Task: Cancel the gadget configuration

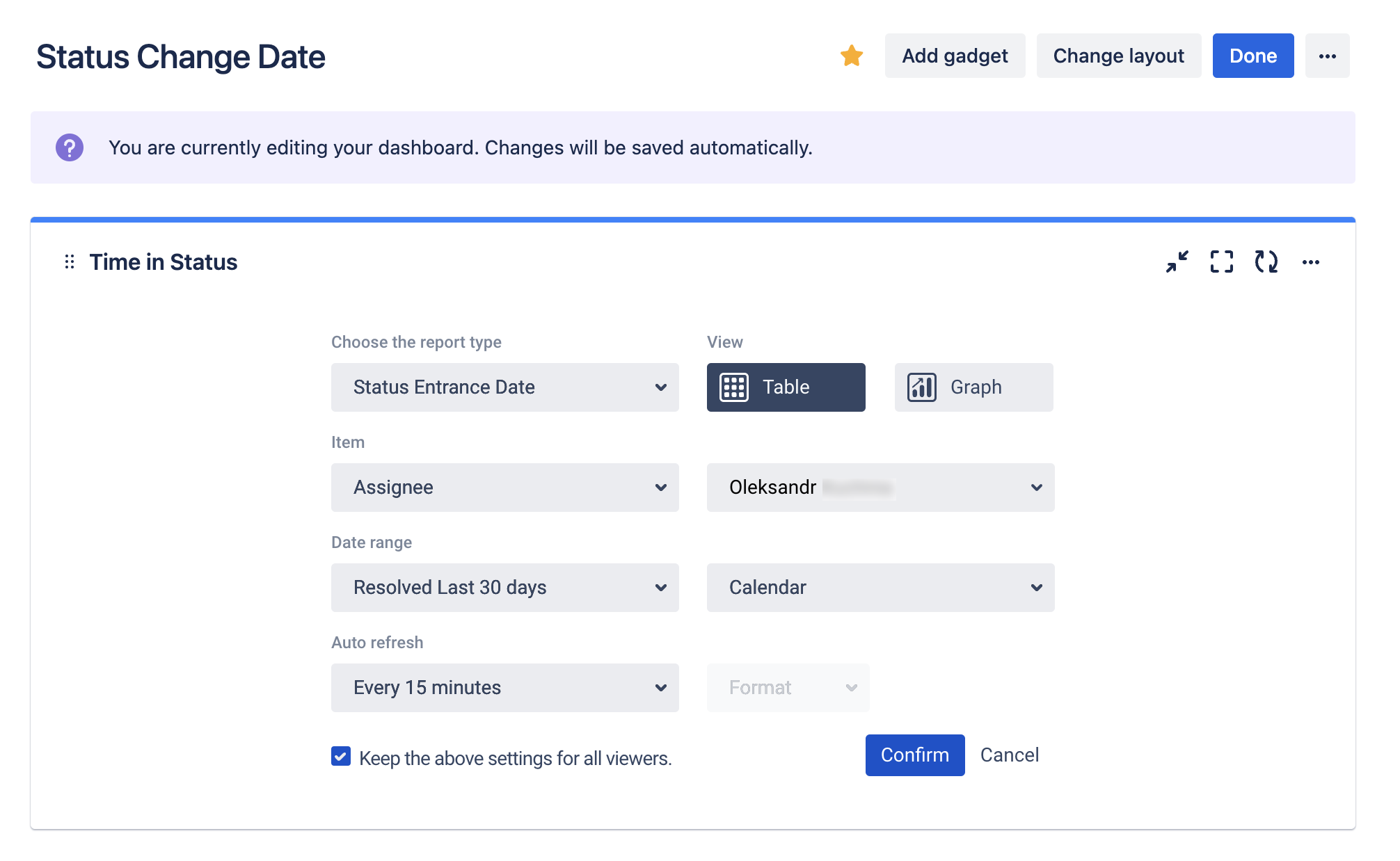Action: coord(1010,755)
